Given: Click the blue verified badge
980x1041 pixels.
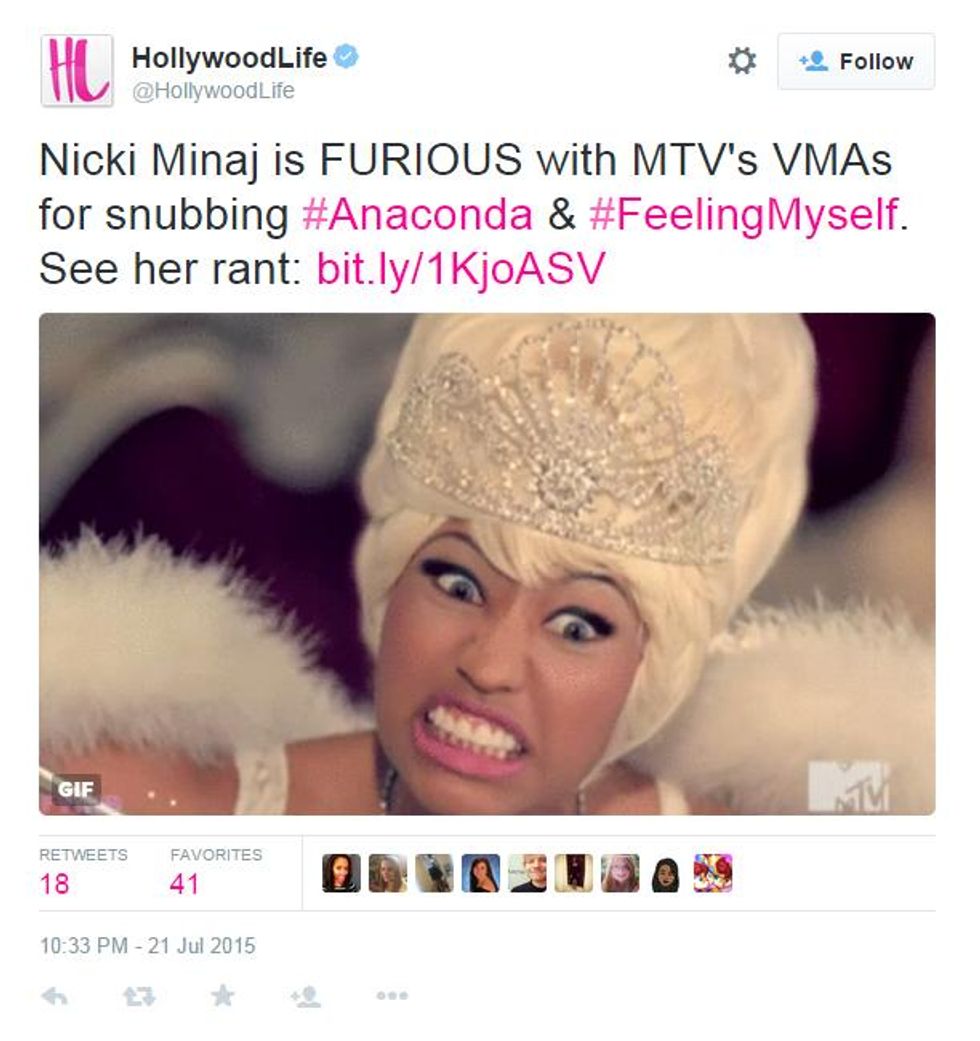Looking at the screenshot, I should tap(345, 56).
